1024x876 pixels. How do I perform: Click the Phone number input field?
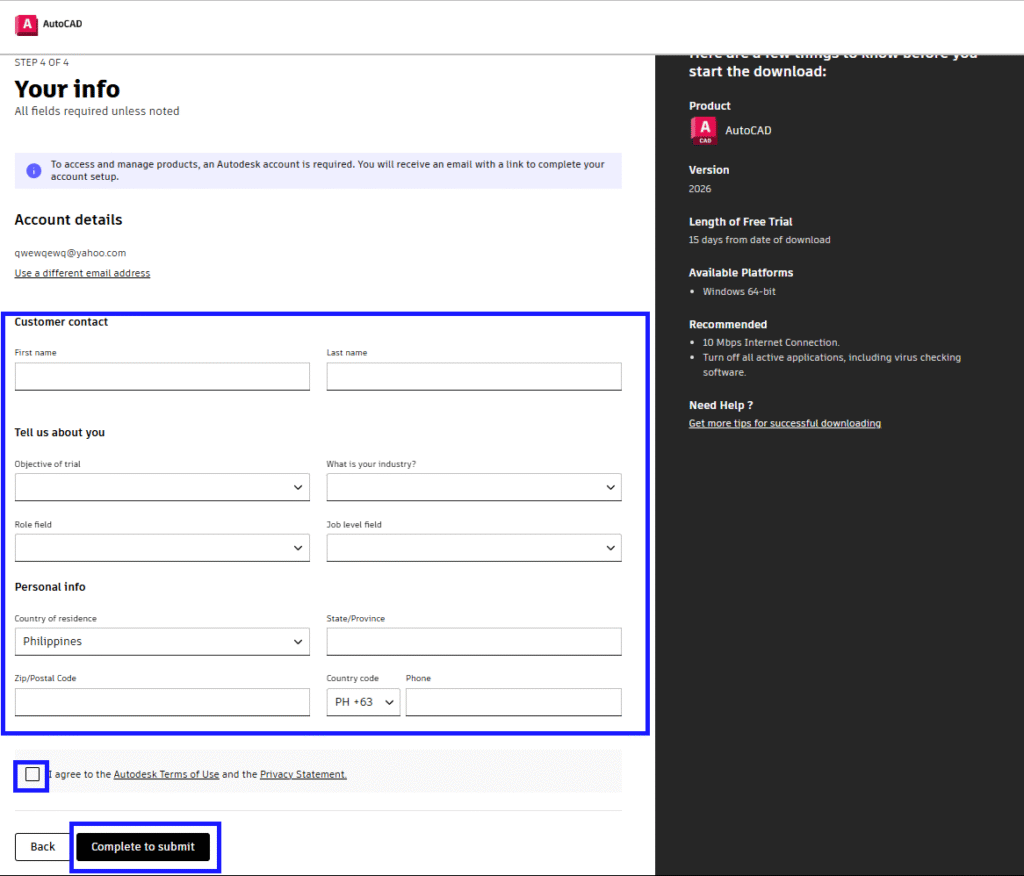pos(513,702)
